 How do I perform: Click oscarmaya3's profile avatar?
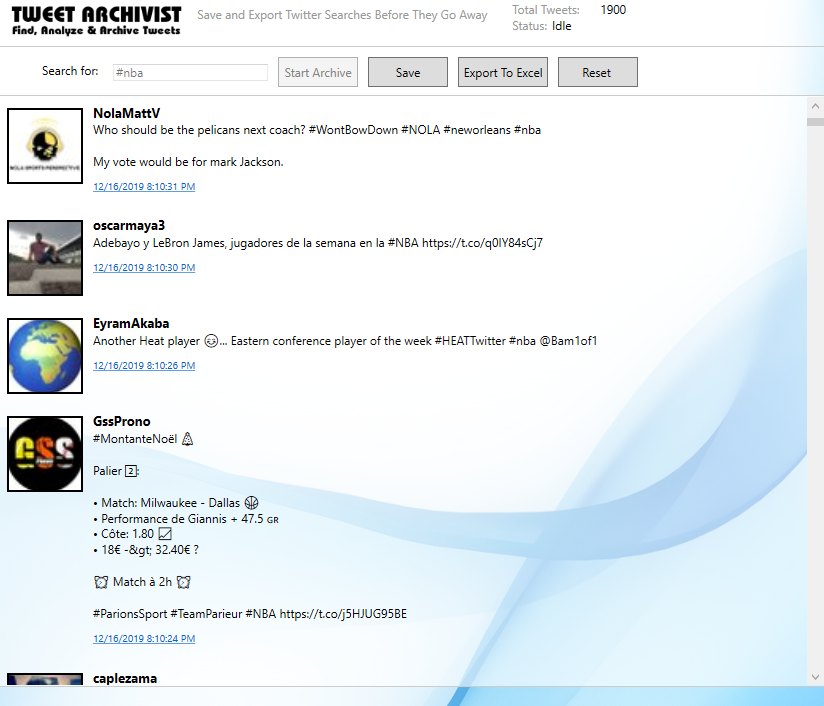coord(44,257)
